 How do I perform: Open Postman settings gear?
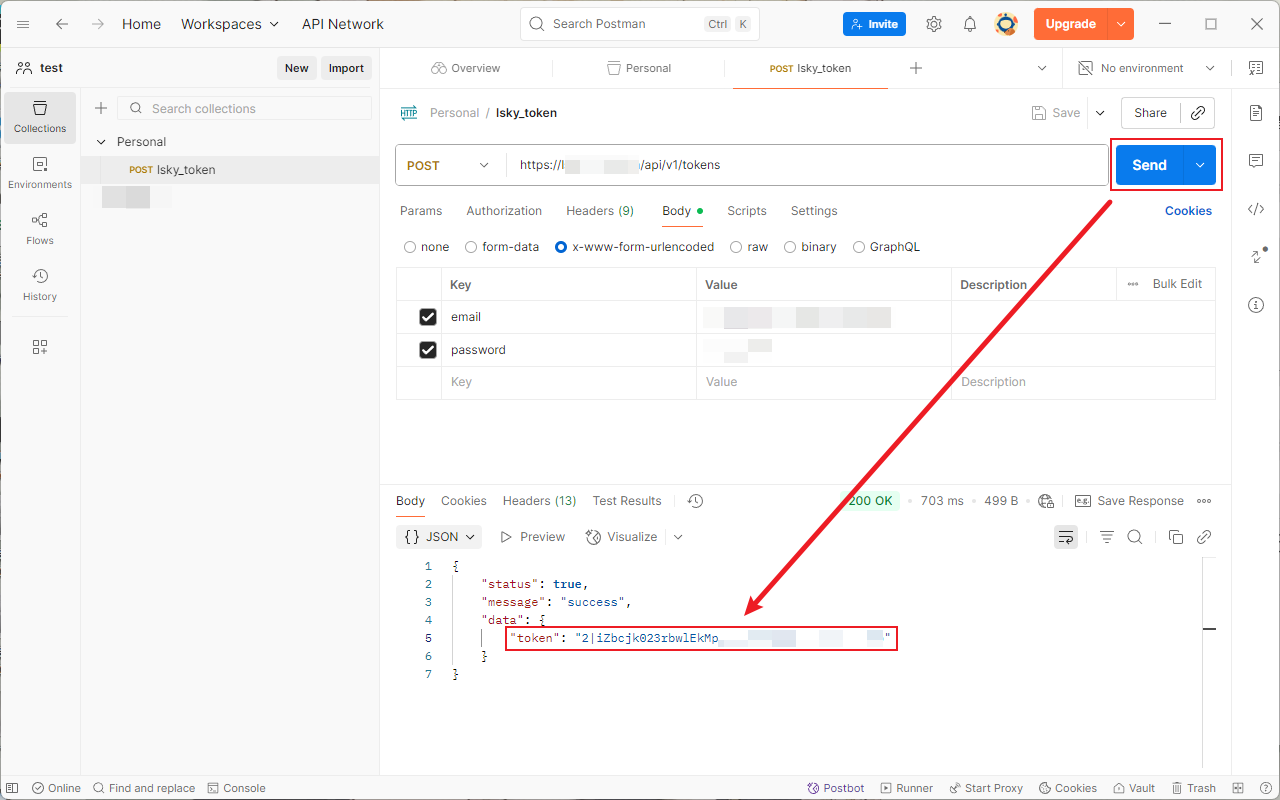934,24
